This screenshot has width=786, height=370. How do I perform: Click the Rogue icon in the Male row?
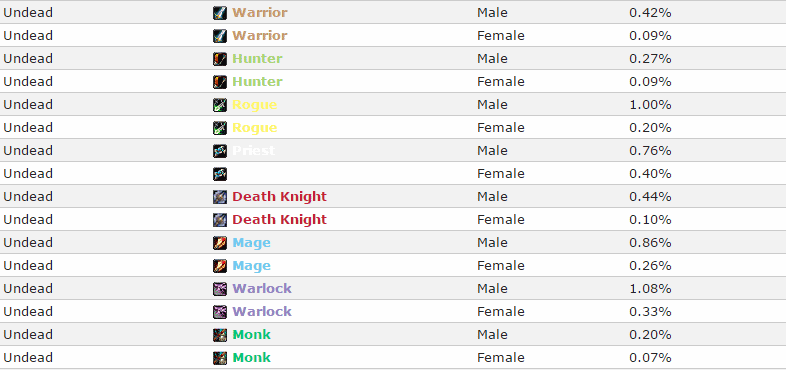click(x=220, y=105)
